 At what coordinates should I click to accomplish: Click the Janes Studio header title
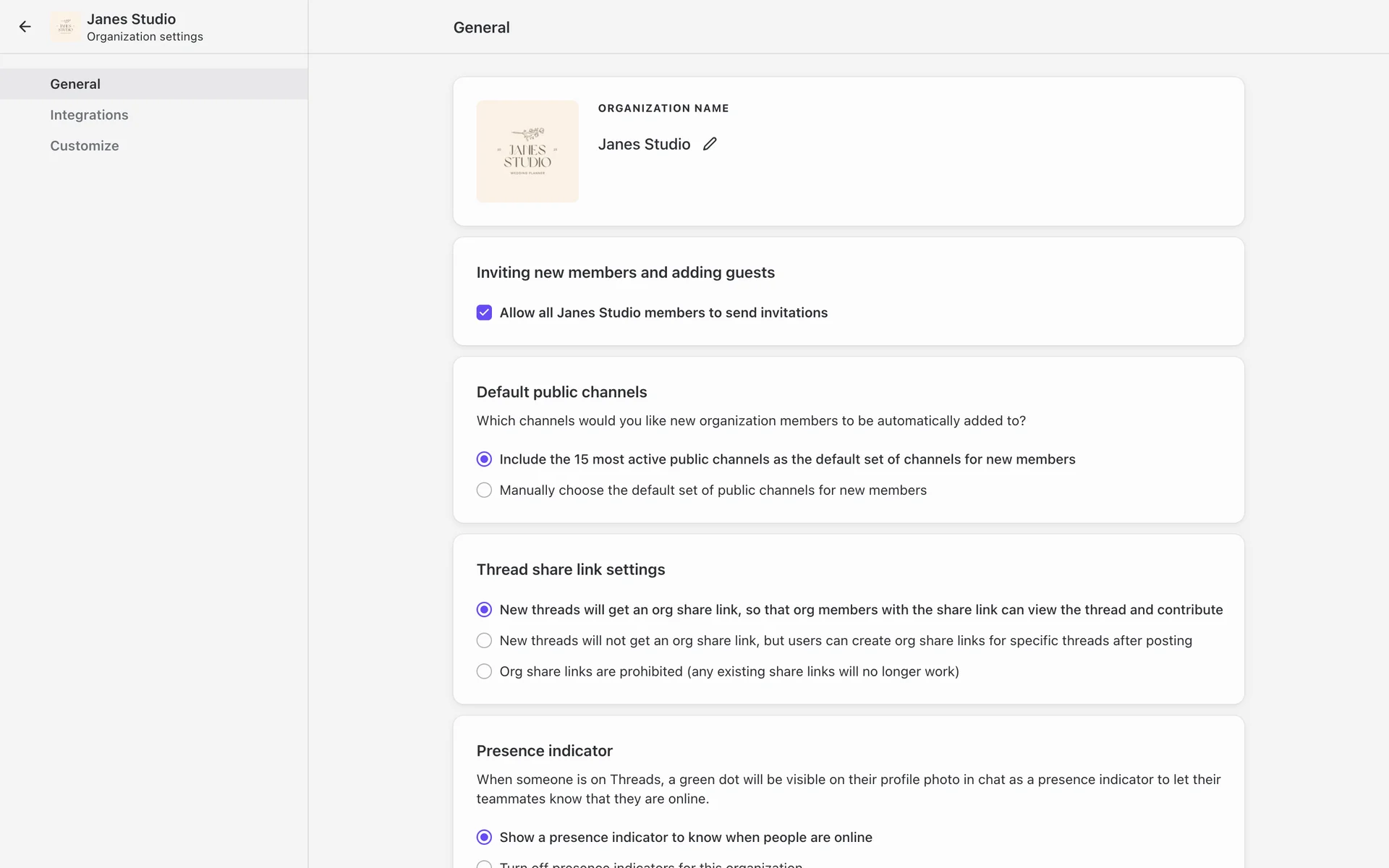[x=131, y=20]
